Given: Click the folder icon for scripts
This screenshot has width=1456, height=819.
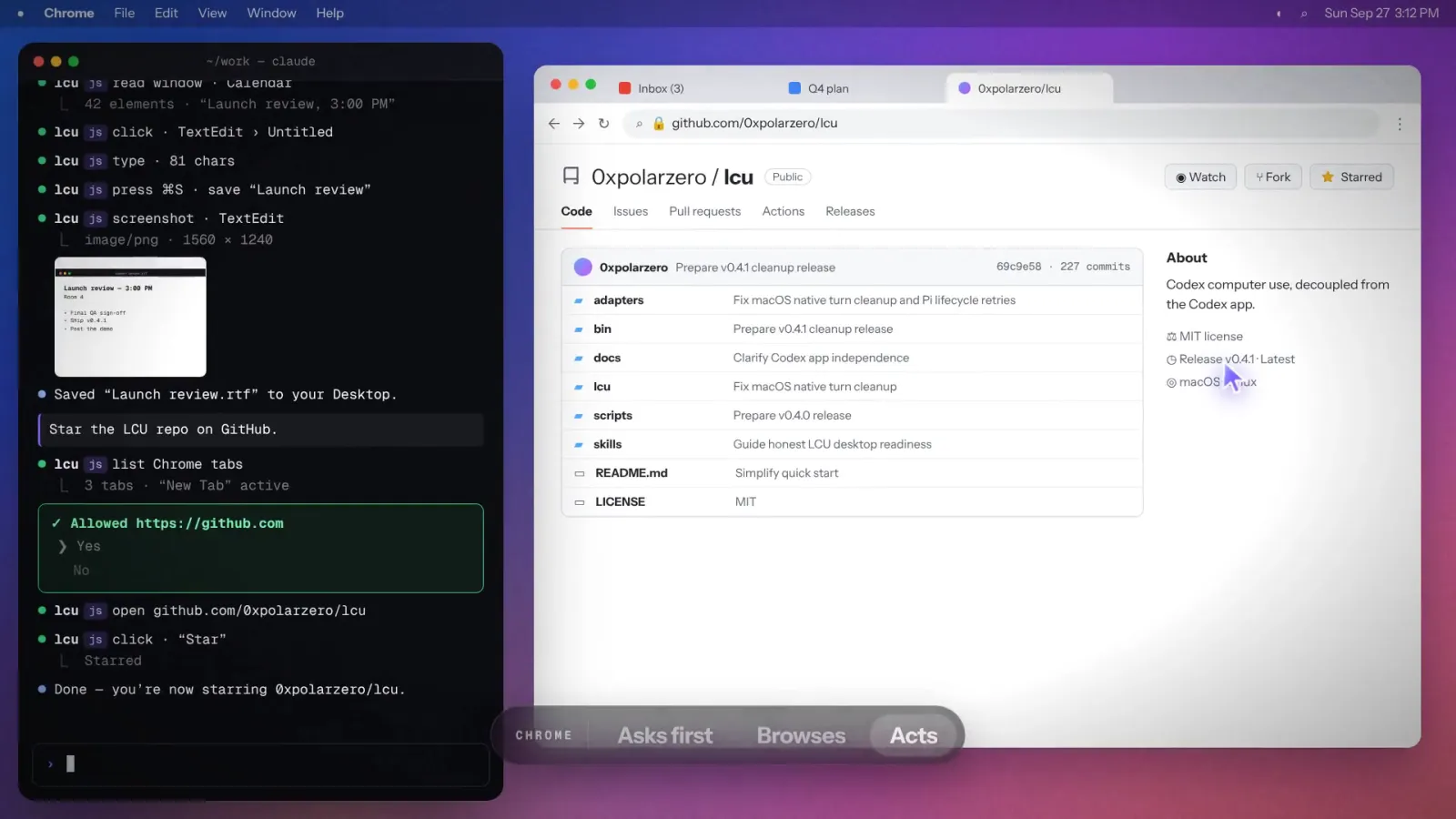Looking at the screenshot, I should pyautogui.click(x=579, y=416).
